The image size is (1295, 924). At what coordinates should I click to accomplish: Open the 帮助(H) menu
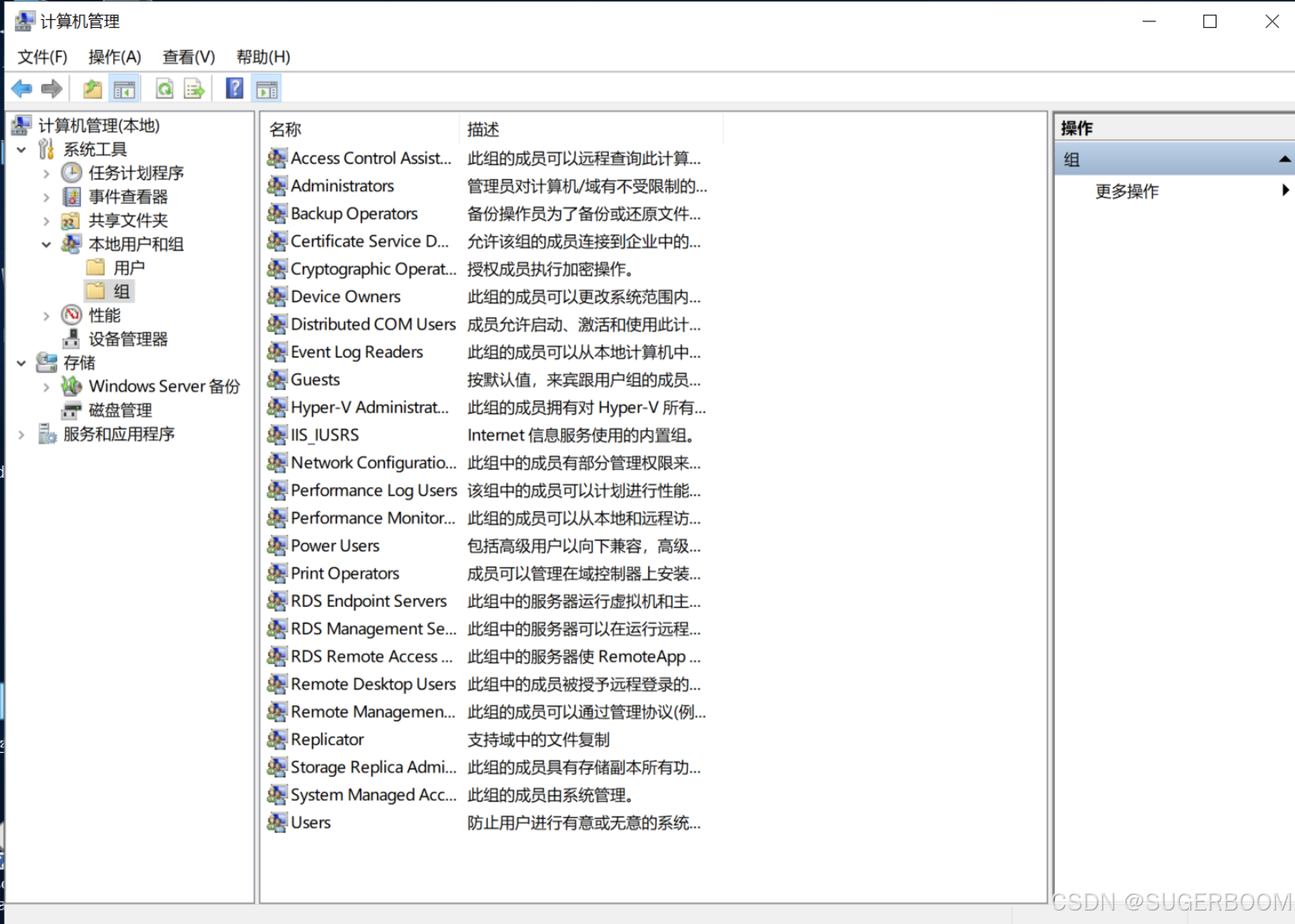[x=263, y=57]
